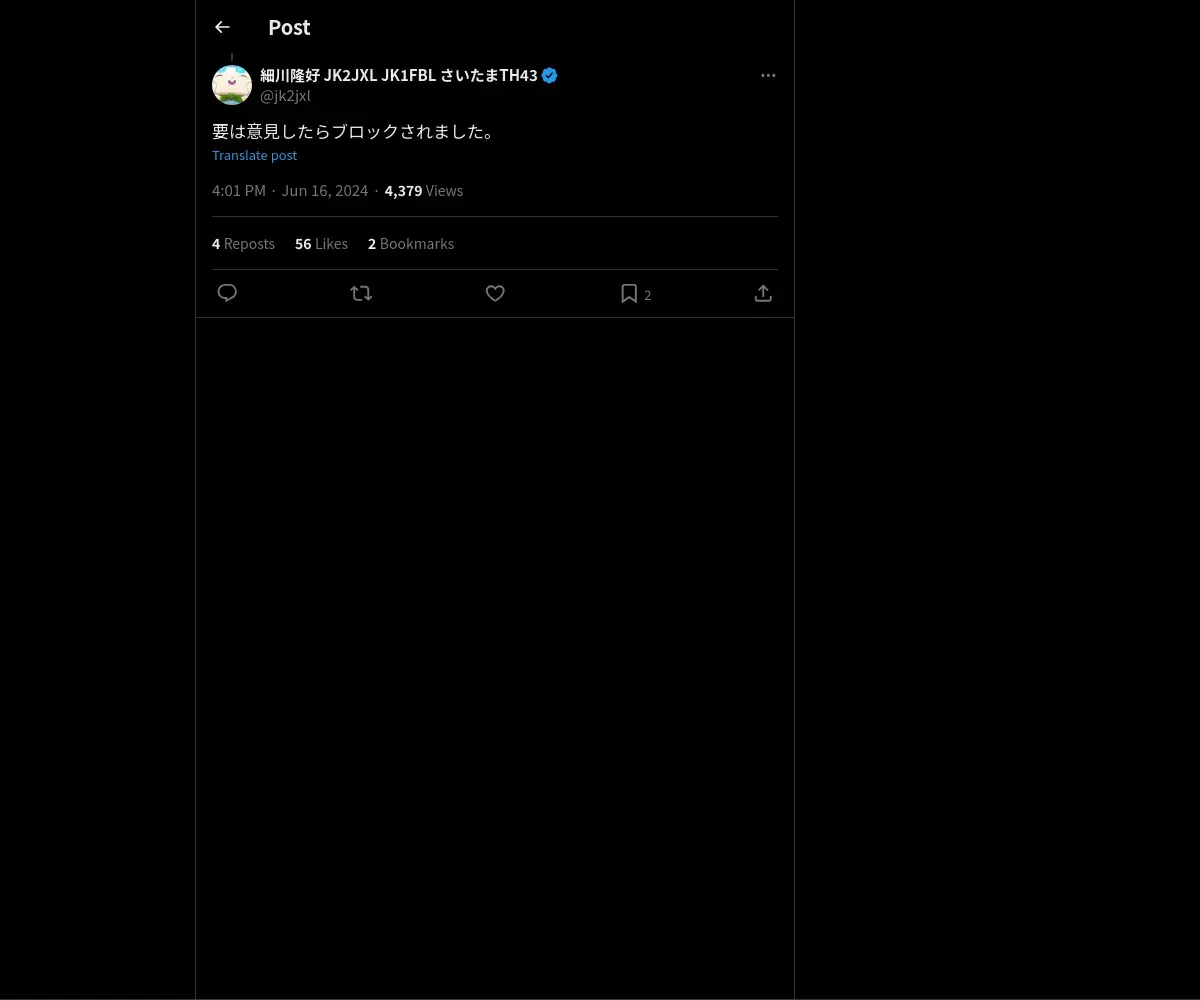Open the reply comment icon
This screenshot has height=1000, width=1200.
coord(227,293)
